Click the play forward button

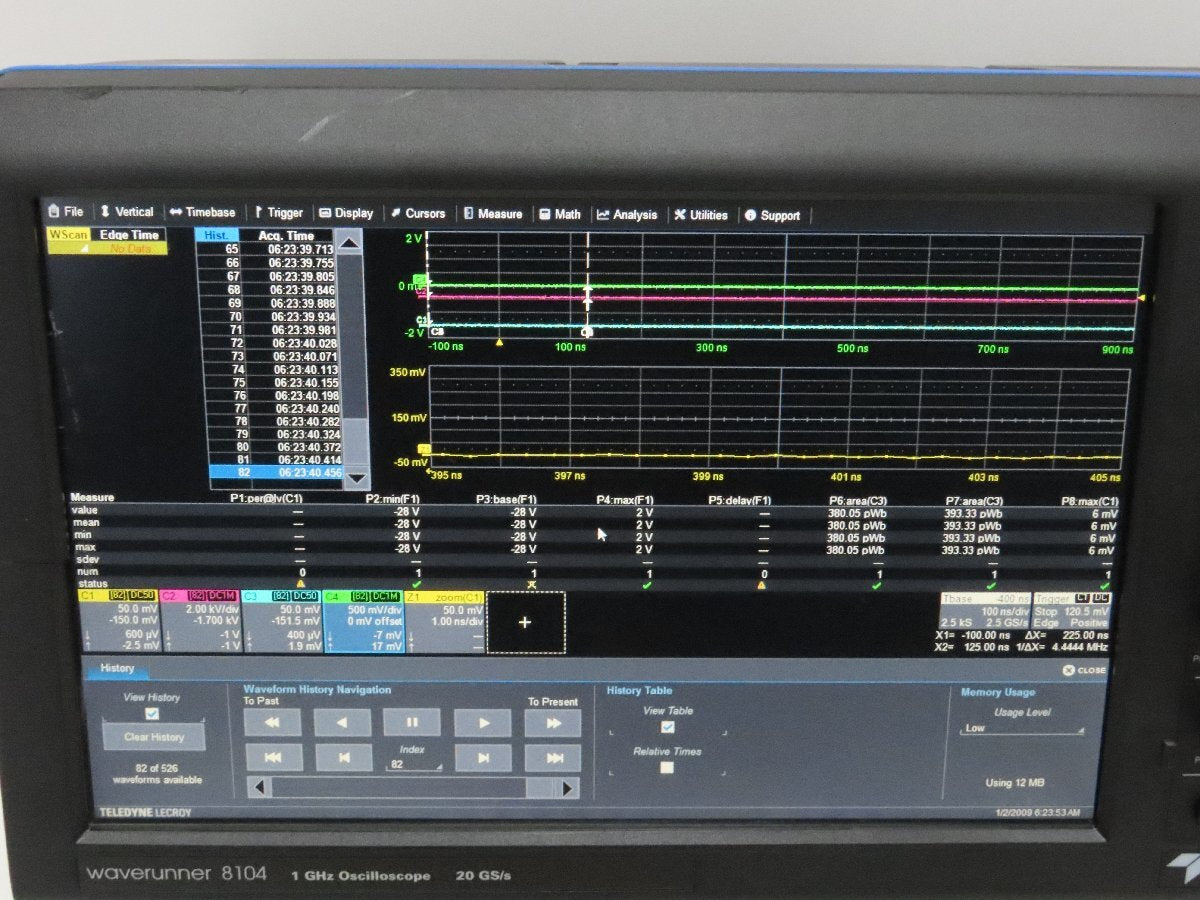pyautogui.click(x=482, y=723)
